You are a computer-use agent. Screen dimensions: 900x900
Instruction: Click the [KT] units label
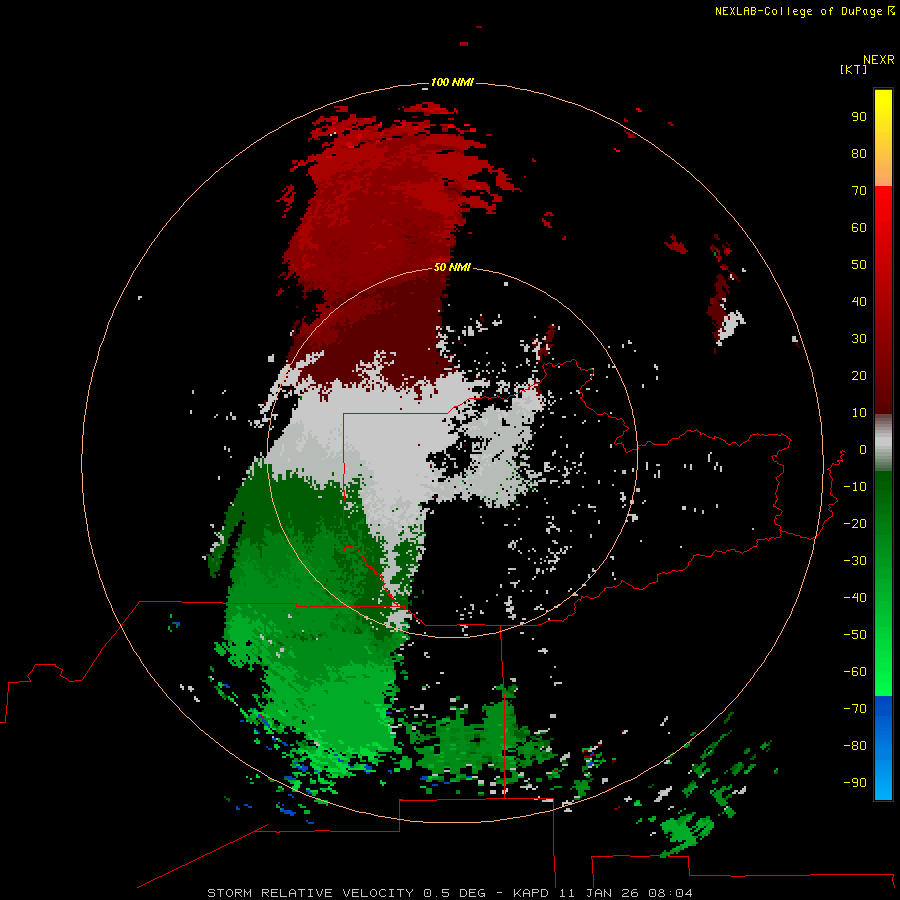pyautogui.click(x=853, y=69)
